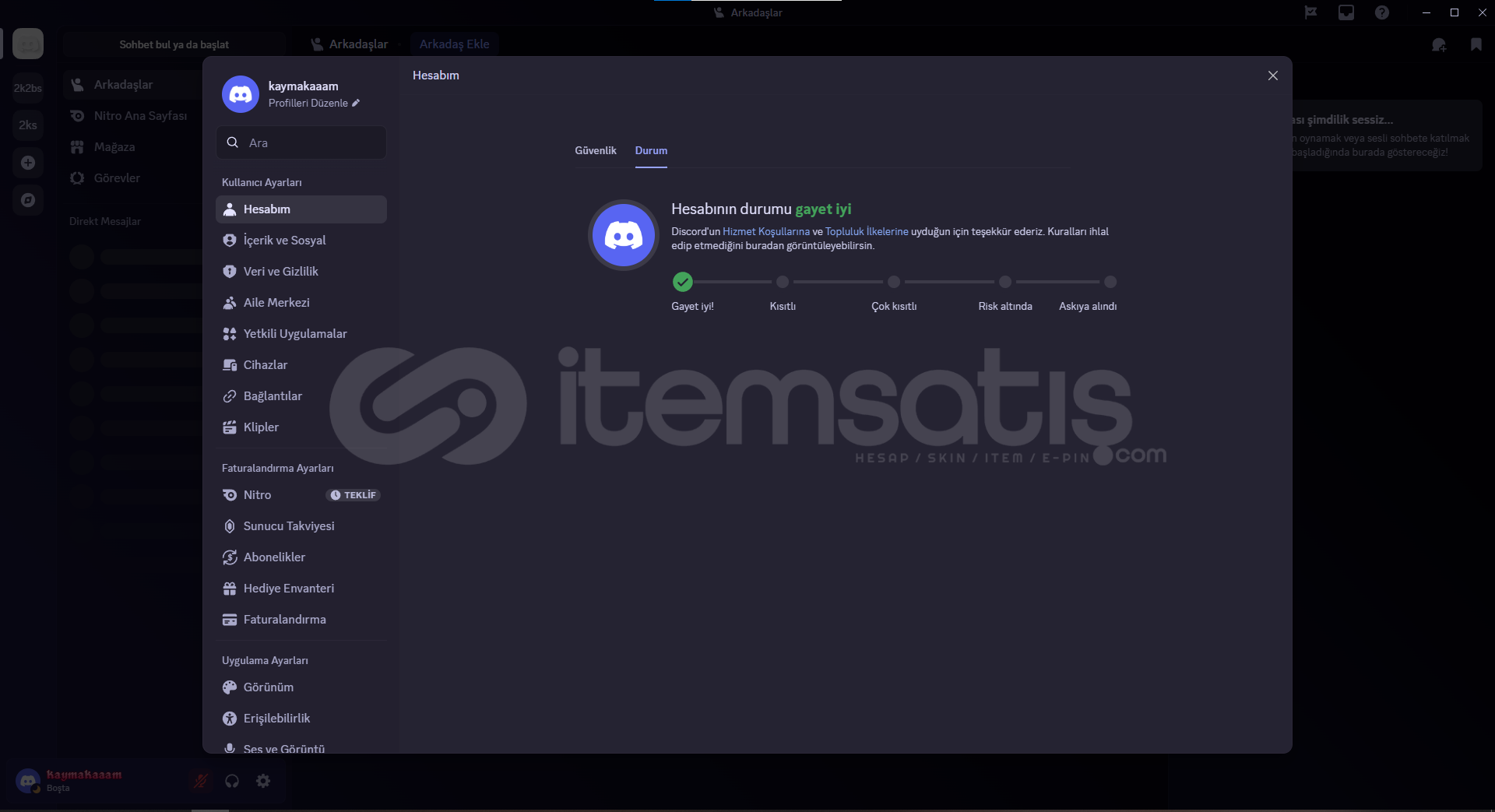Open the Topluluk İlkelerine link
1495x812 pixels.
(x=867, y=232)
